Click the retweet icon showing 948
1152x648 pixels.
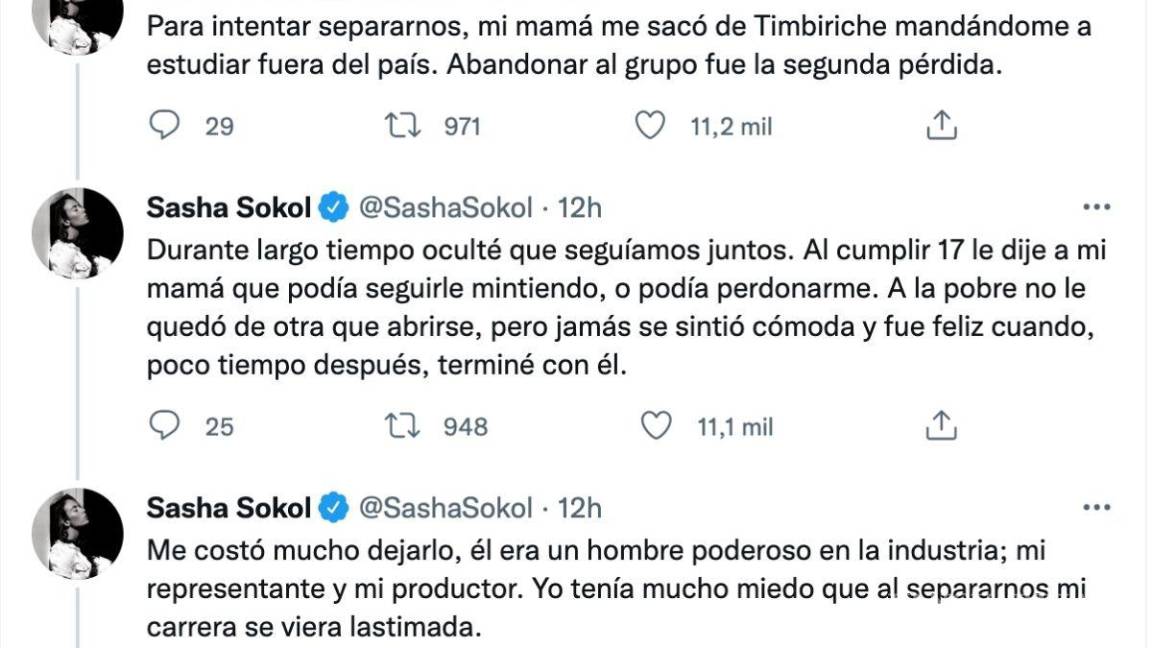[404, 426]
